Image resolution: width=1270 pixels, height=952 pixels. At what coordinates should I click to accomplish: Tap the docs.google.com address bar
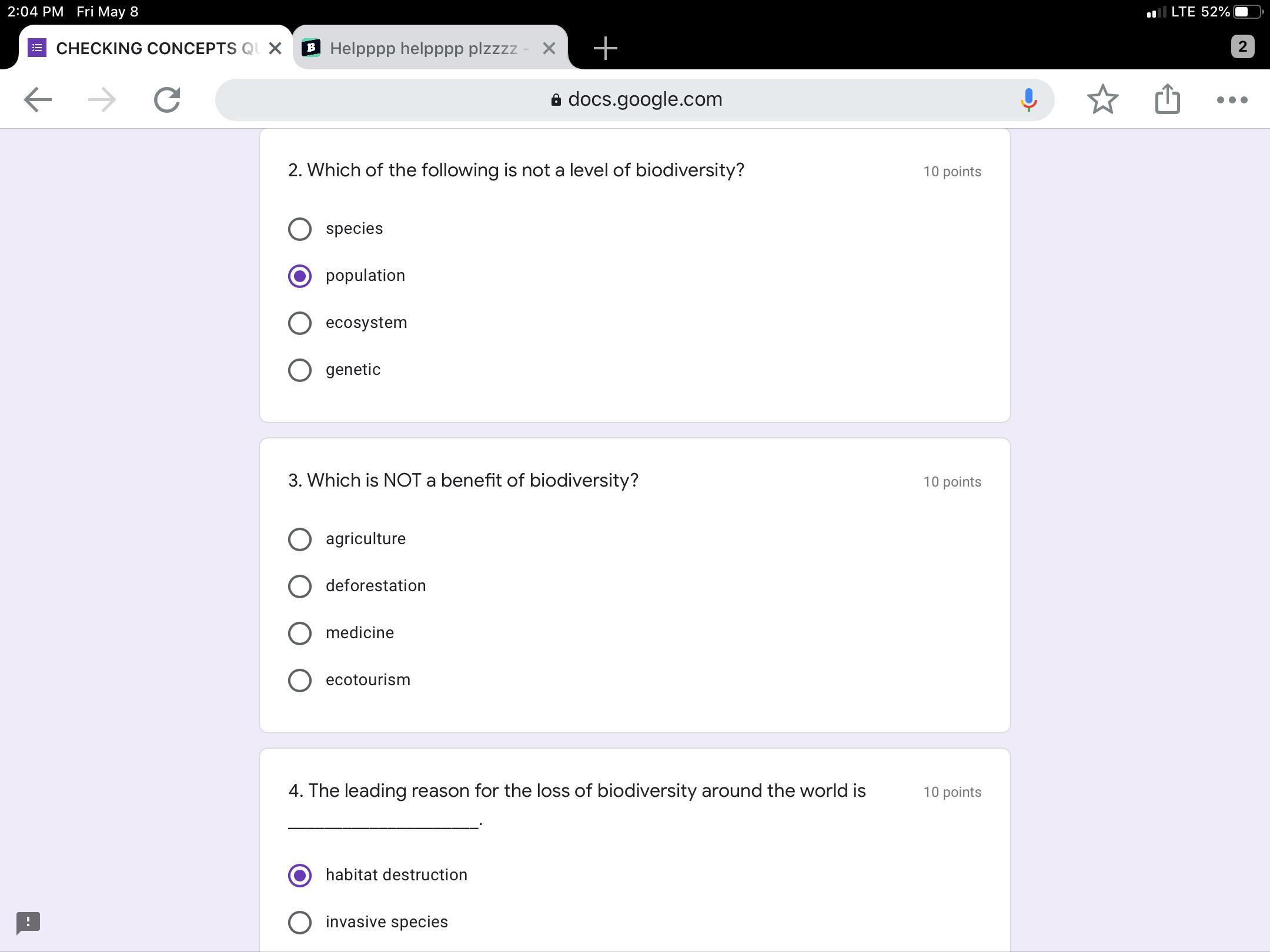635,100
